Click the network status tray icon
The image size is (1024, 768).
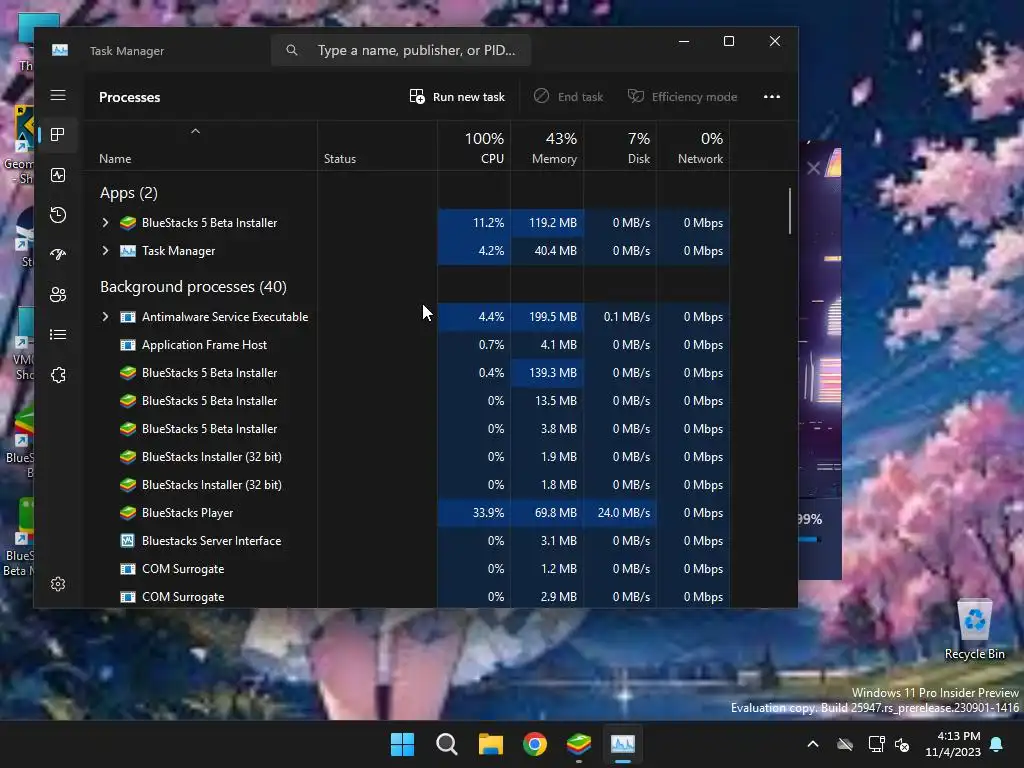click(x=876, y=744)
